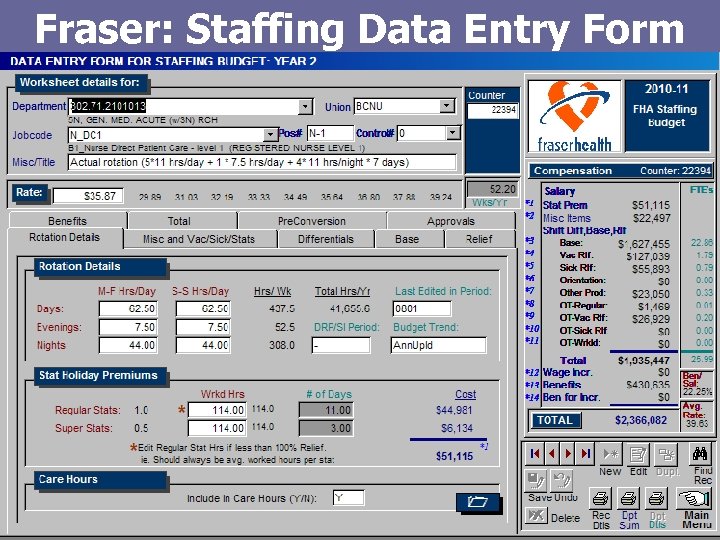This screenshot has height=540, width=720.
Task: Open Find Rec binoculars icon
Action: coord(700,454)
